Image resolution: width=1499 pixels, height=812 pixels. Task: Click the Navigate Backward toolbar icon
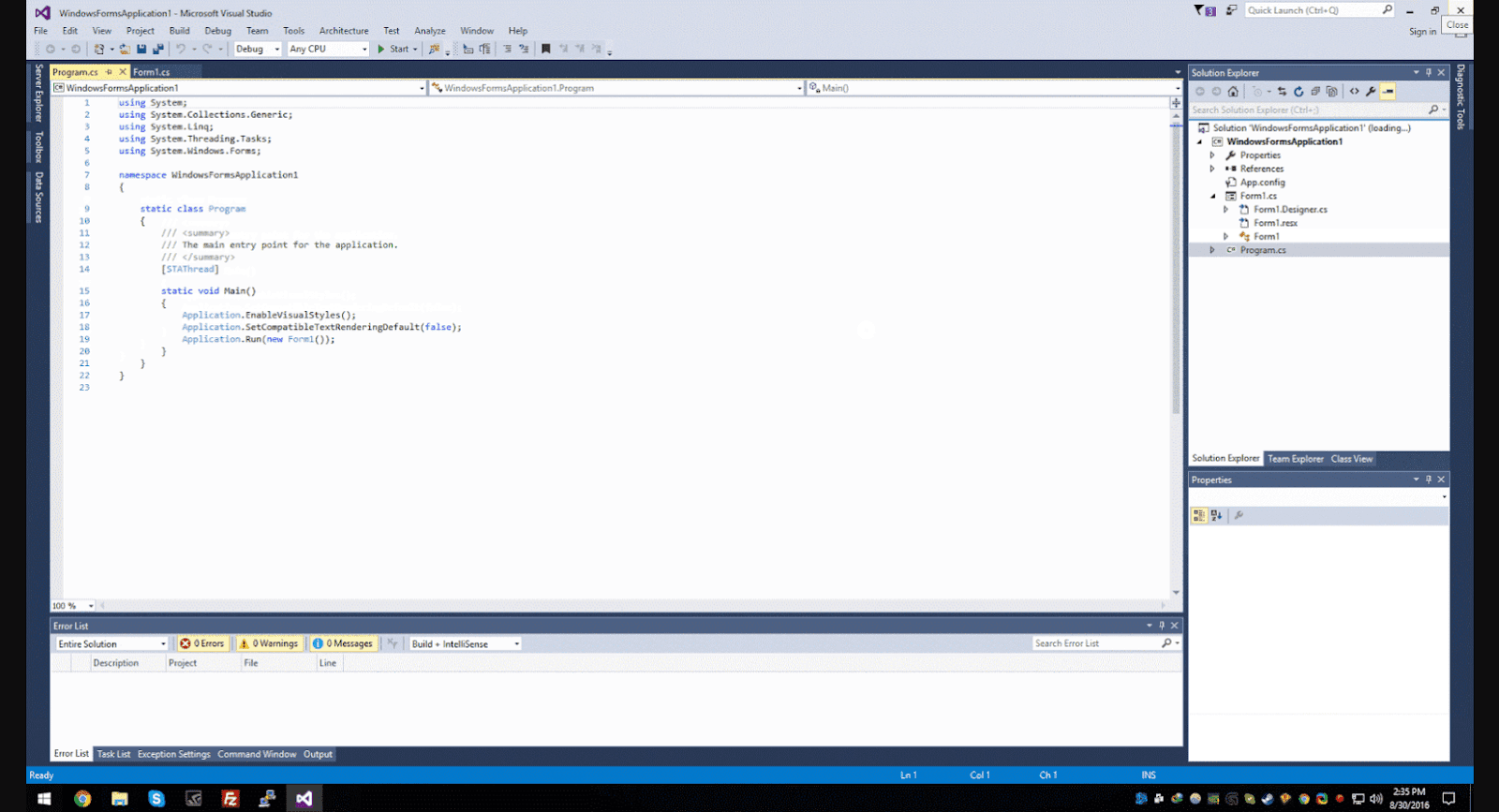50,49
